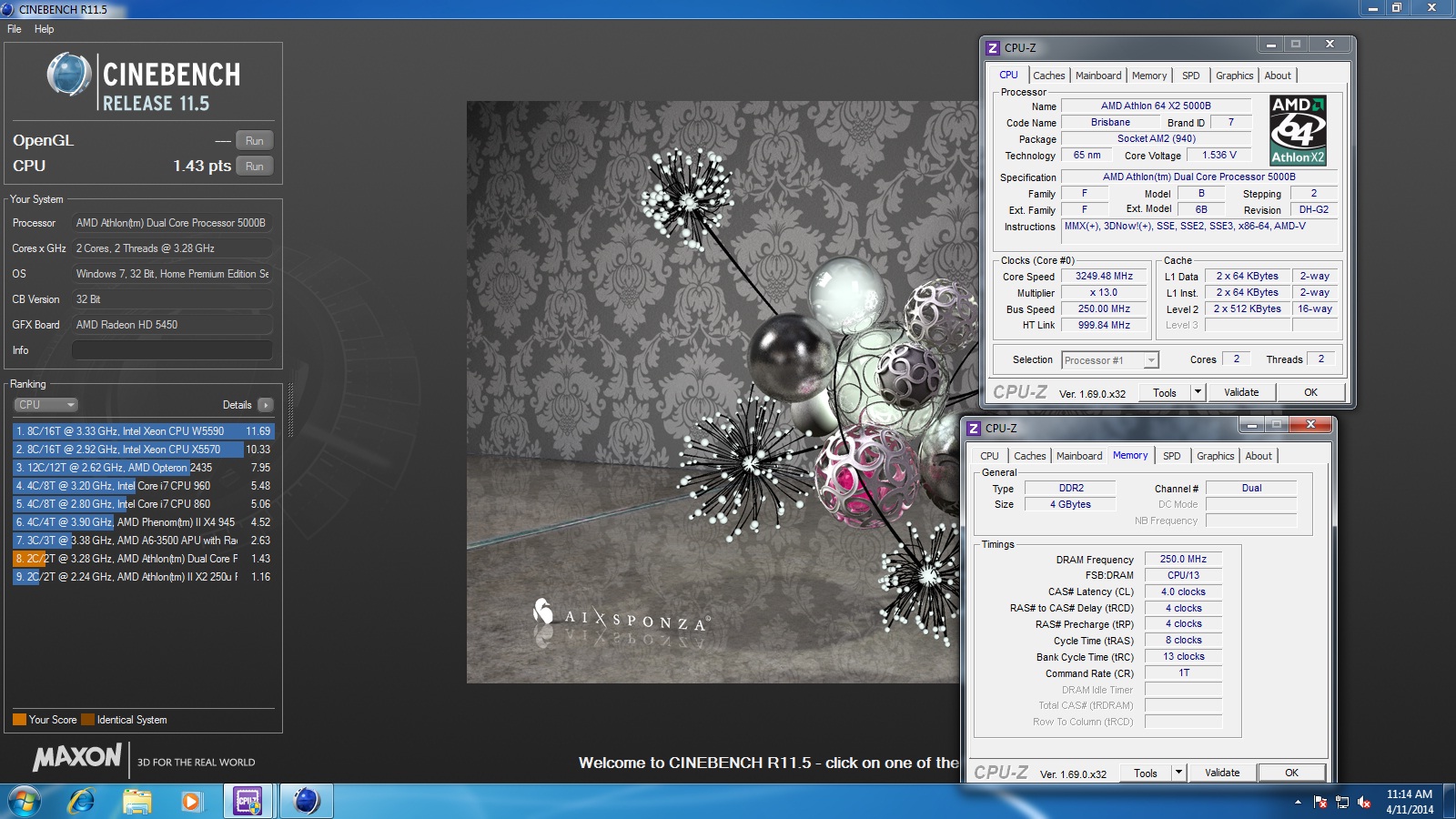This screenshot has width=1456, height=819.
Task: Select ranking row AMD Phenom II X4 945
Action: pos(144,522)
